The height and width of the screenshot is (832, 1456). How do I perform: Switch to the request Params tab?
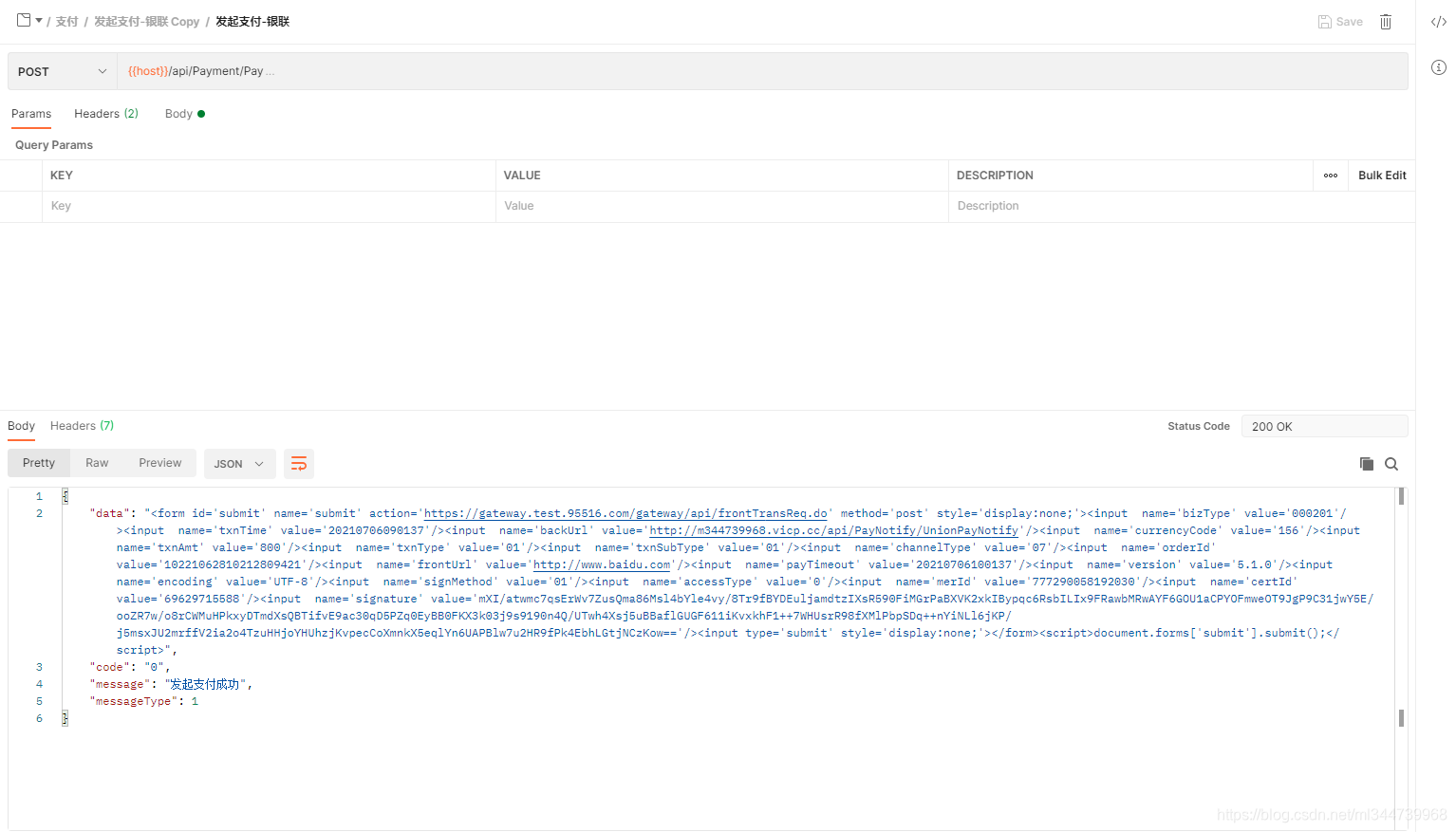tap(31, 114)
